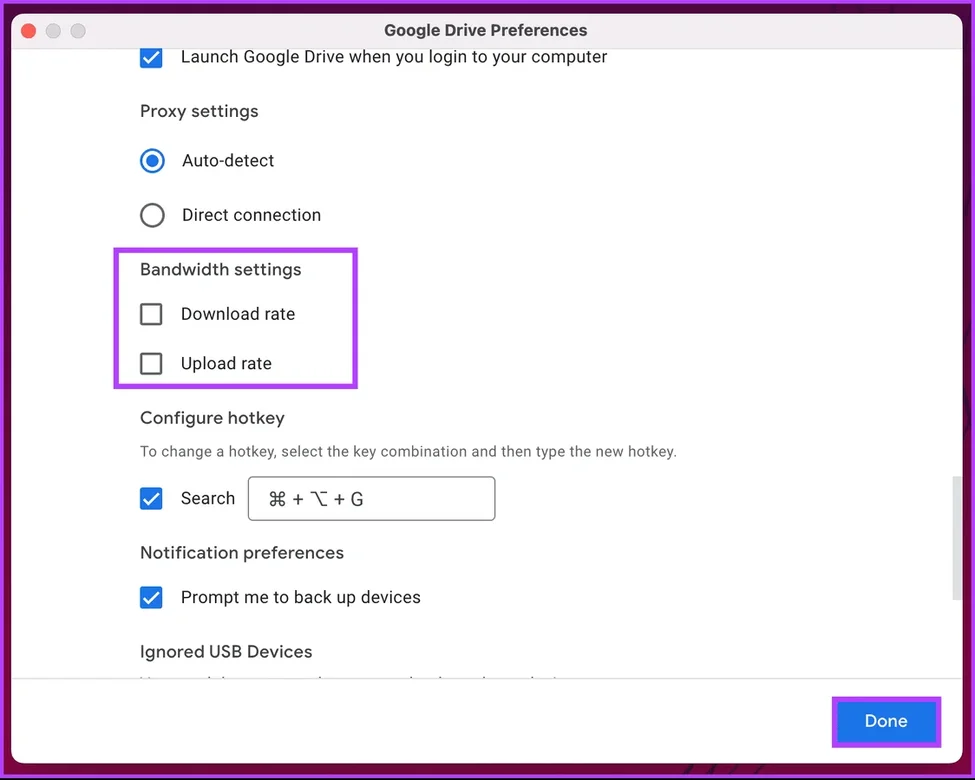Uncheck Launch Google Drive on login checkbox
Screen dimensions: 975x780
pos(151,57)
